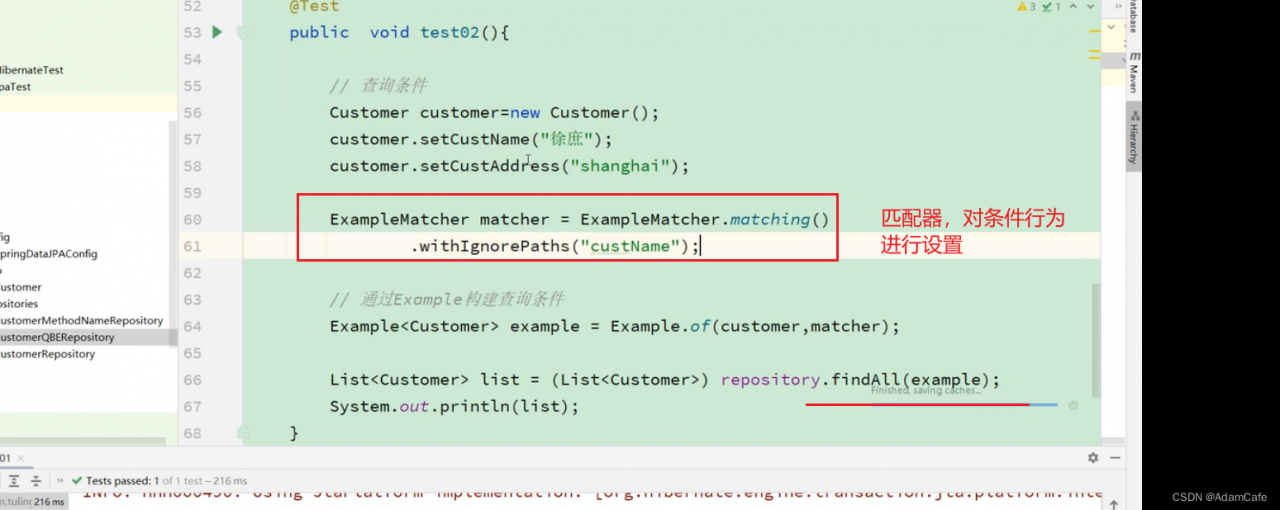Select Customer class in the project tree
Screen dimensions: 1280x510
coord(21,287)
